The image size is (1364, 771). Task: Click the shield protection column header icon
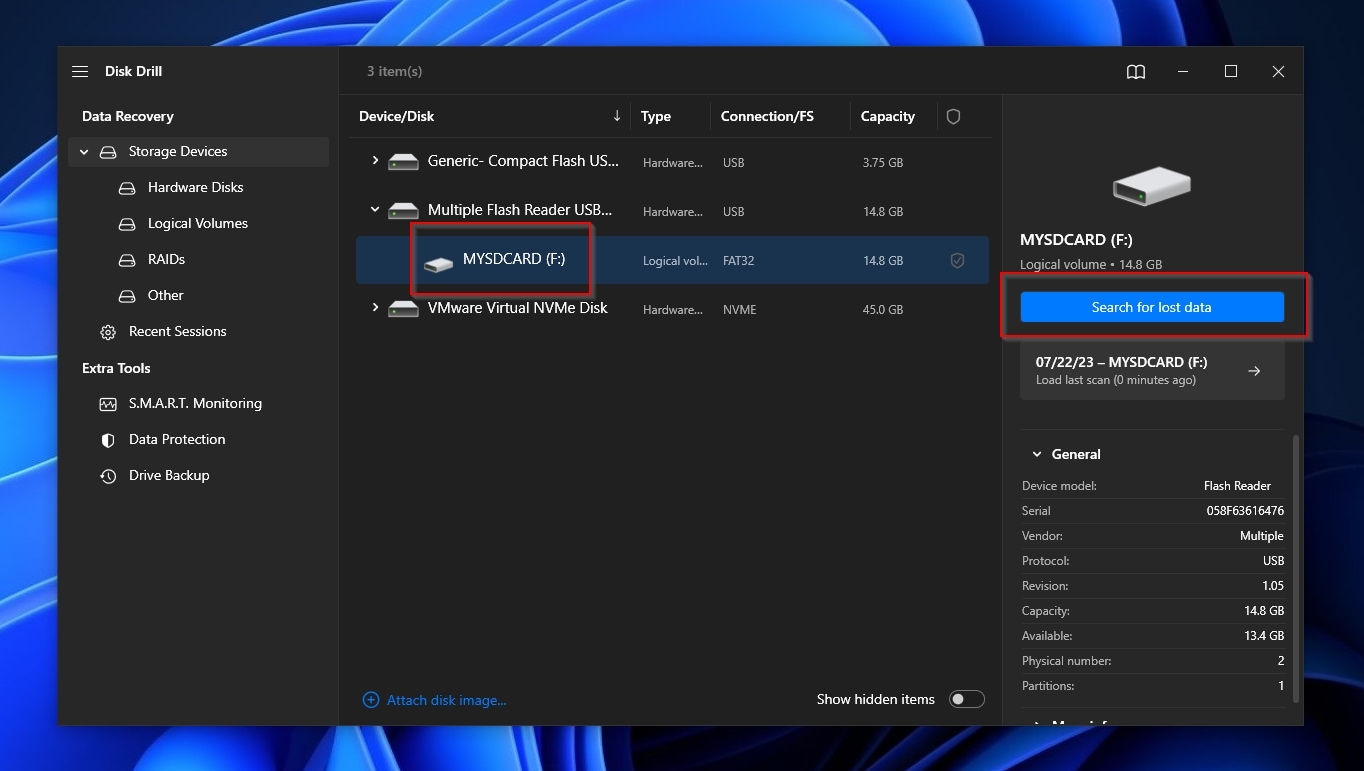tap(953, 117)
